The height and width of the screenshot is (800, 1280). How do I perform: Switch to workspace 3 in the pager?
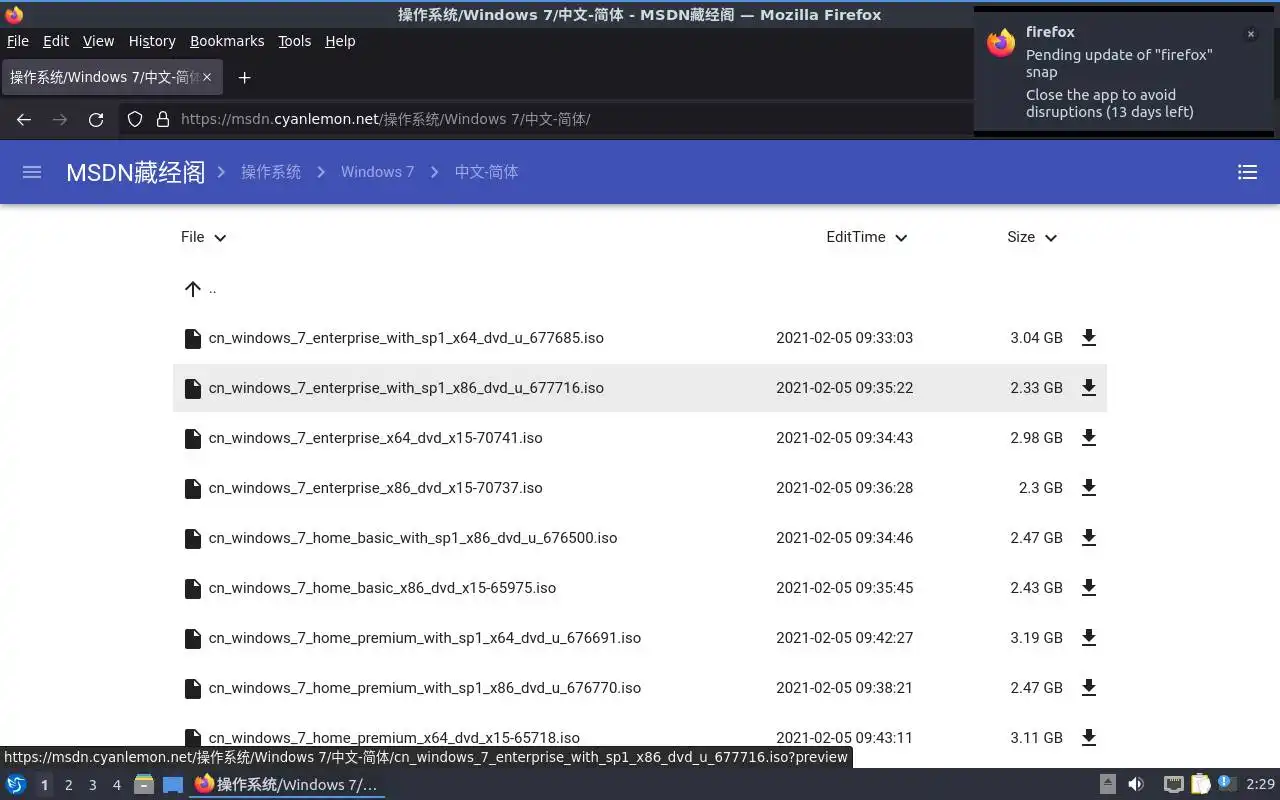tap(92, 785)
